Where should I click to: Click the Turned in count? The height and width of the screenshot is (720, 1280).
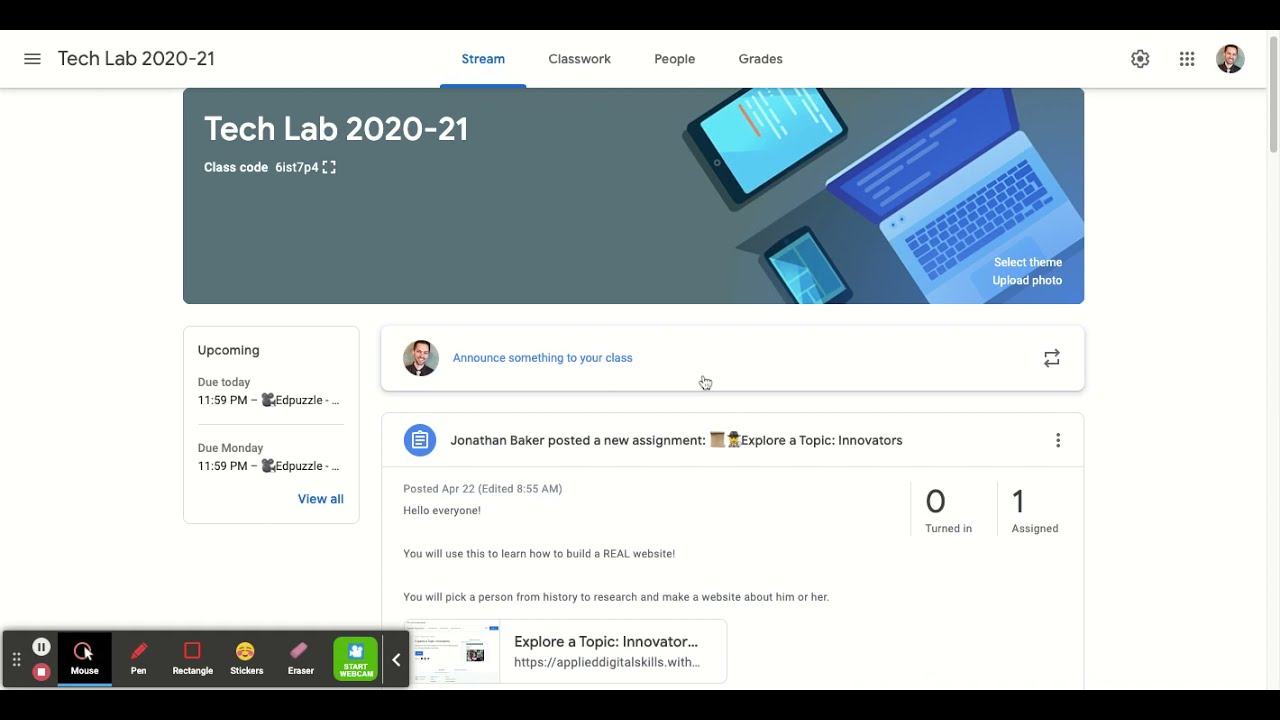coord(948,510)
